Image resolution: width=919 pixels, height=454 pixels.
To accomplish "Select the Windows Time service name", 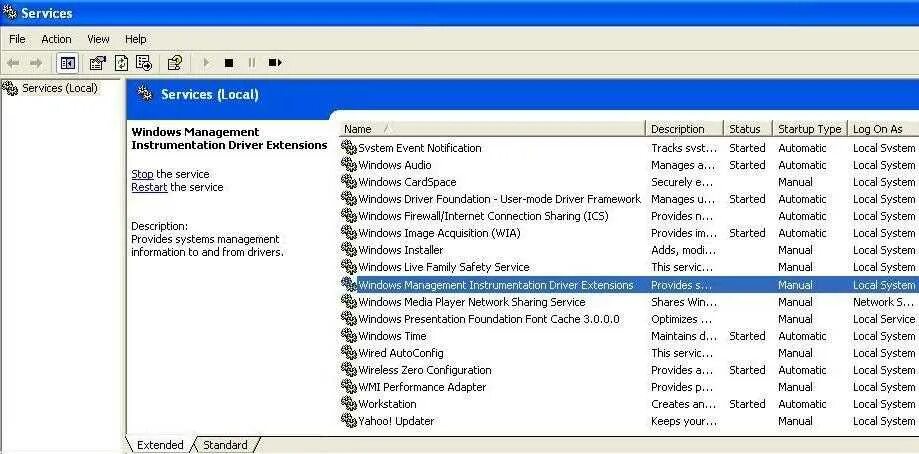I will pyautogui.click(x=392, y=336).
